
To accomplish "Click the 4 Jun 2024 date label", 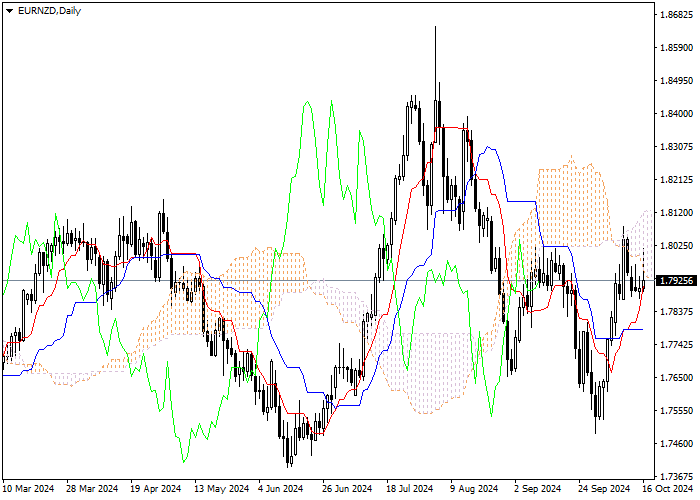I will click(x=281, y=489).
